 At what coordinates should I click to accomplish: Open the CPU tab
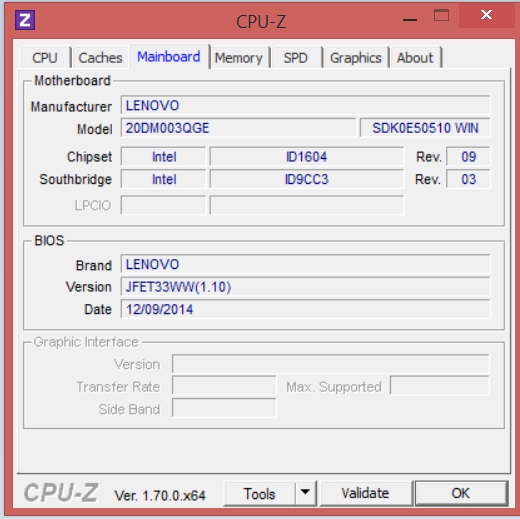[x=45, y=58]
